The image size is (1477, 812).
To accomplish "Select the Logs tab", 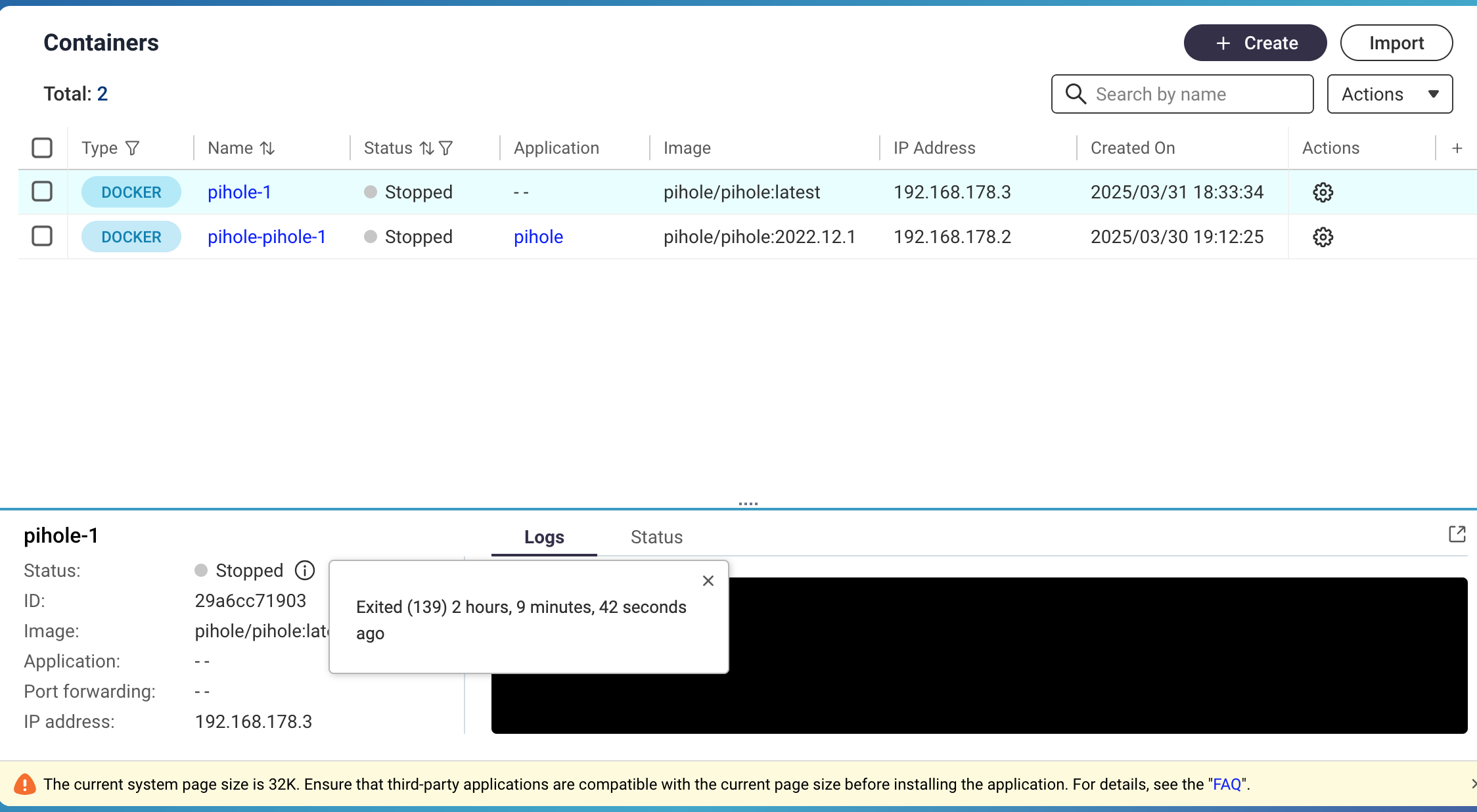I will point(544,537).
